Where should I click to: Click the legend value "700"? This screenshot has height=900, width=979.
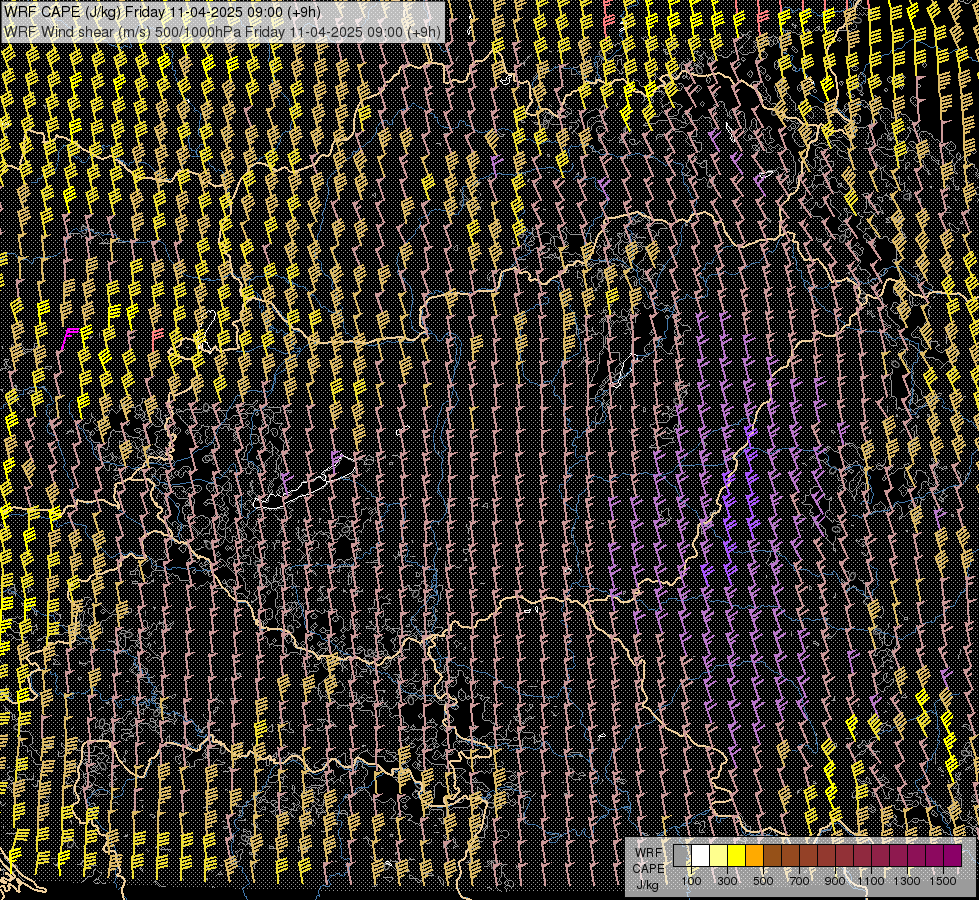point(799,881)
